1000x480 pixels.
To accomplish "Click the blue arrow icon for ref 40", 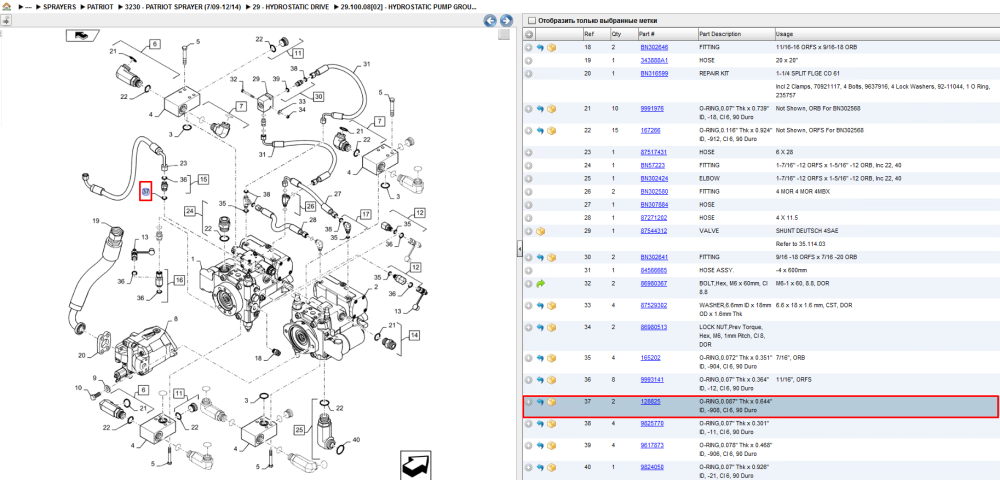I will (x=540, y=467).
